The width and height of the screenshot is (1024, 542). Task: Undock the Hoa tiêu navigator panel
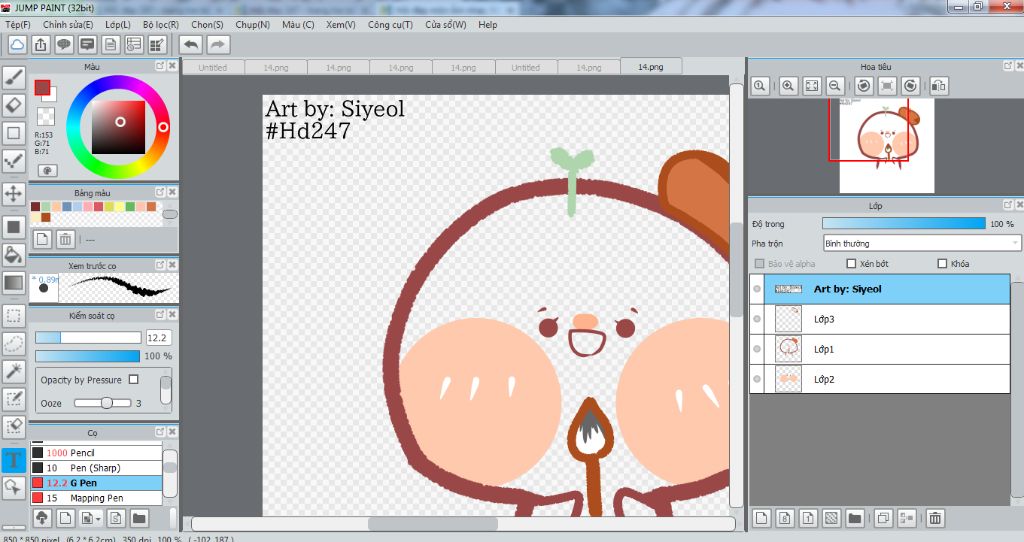click(1008, 66)
